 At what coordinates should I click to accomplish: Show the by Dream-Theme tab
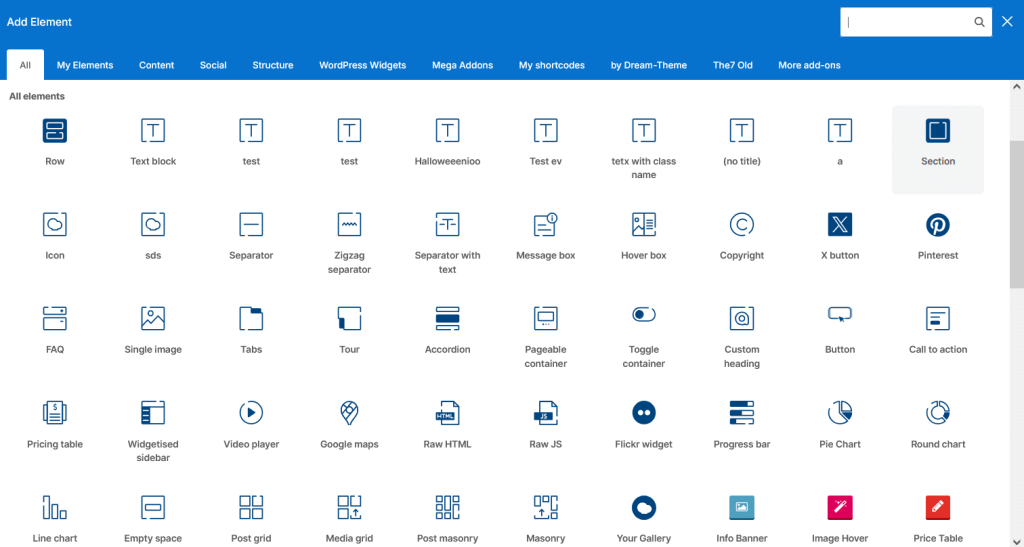coord(648,65)
